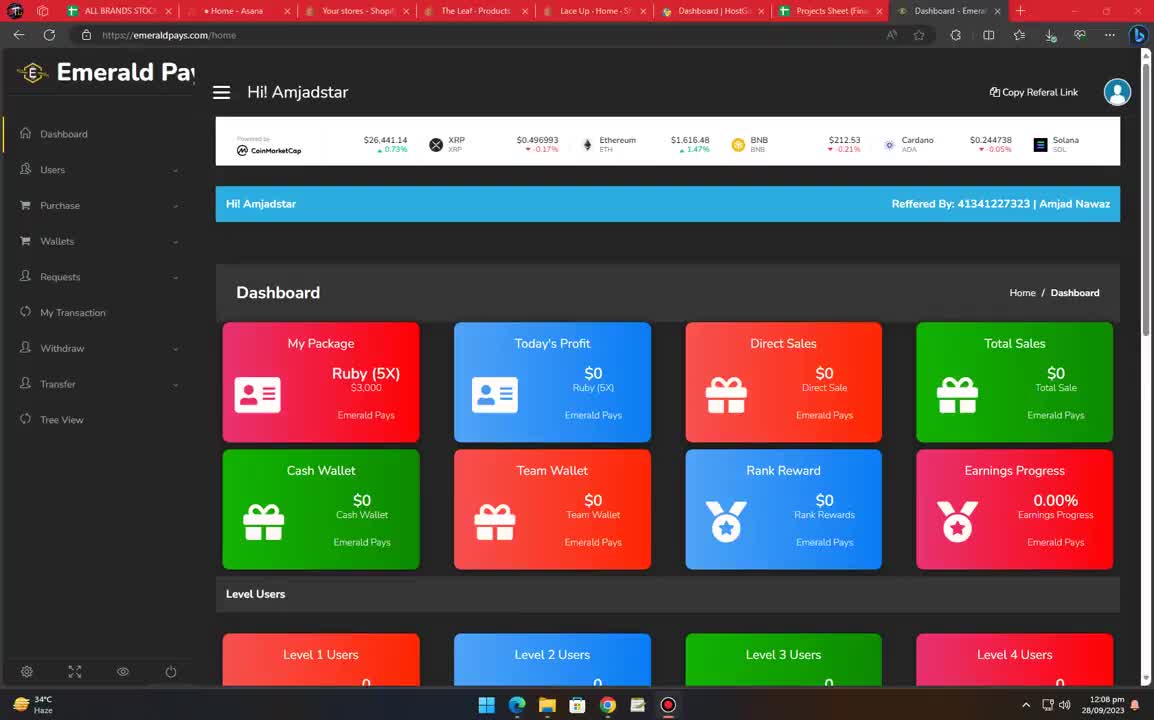The width and height of the screenshot is (1154, 720).
Task: Click the $26,441.14 price in ticker
Action: (x=385, y=140)
